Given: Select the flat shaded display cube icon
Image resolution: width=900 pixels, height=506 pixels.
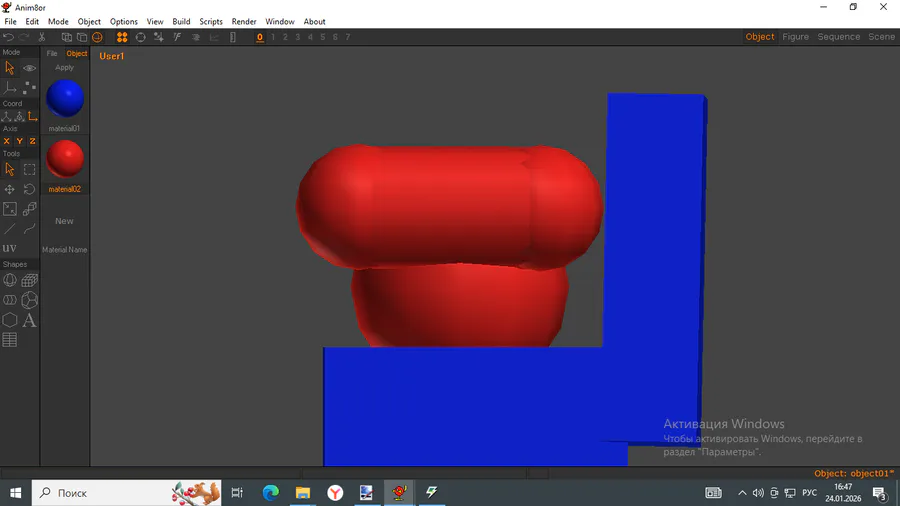Looking at the screenshot, I should tap(82, 37).
